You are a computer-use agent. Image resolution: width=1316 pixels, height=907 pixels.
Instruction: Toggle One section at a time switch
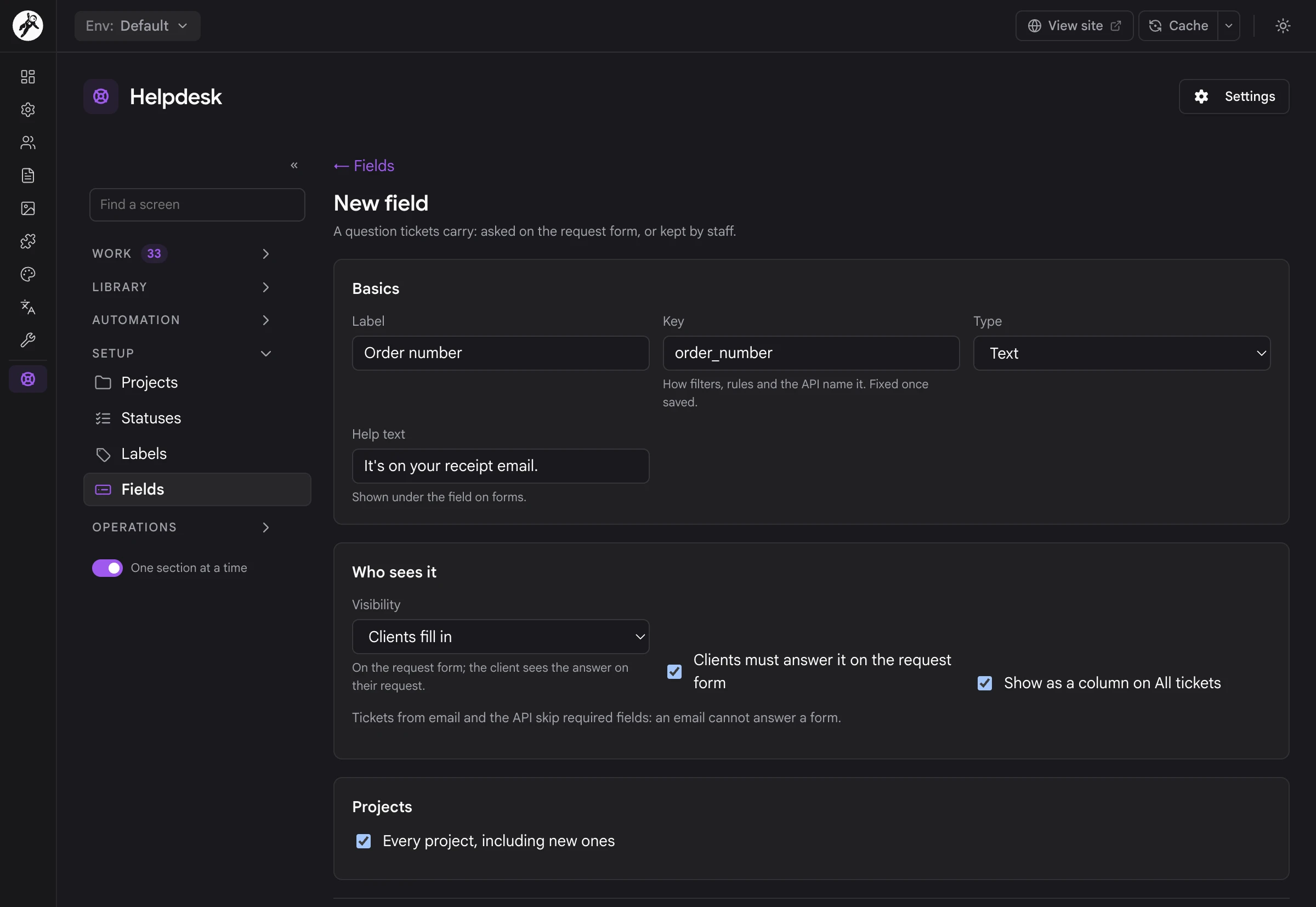pyautogui.click(x=107, y=568)
